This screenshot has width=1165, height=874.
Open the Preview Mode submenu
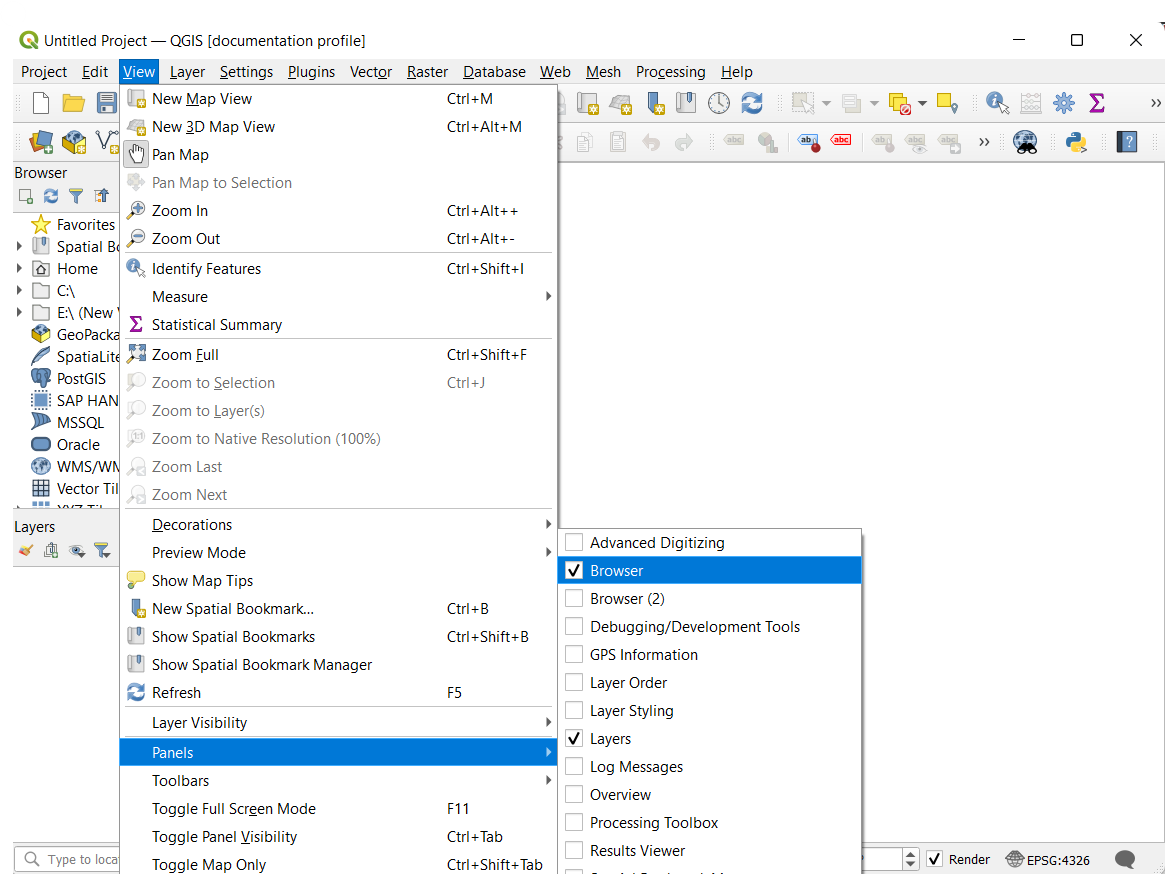click(x=339, y=552)
